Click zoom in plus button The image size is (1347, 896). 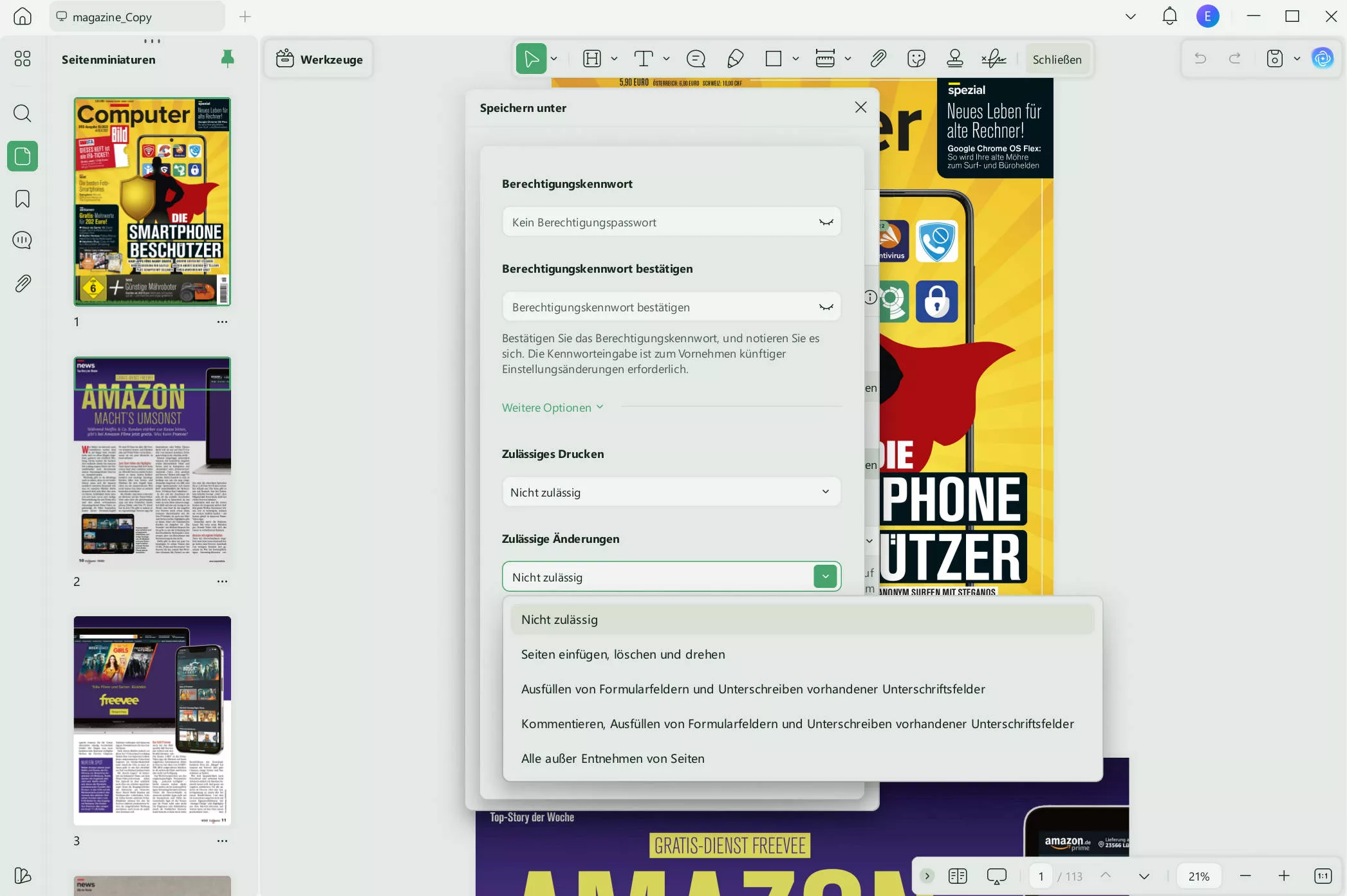click(x=1284, y=876)
